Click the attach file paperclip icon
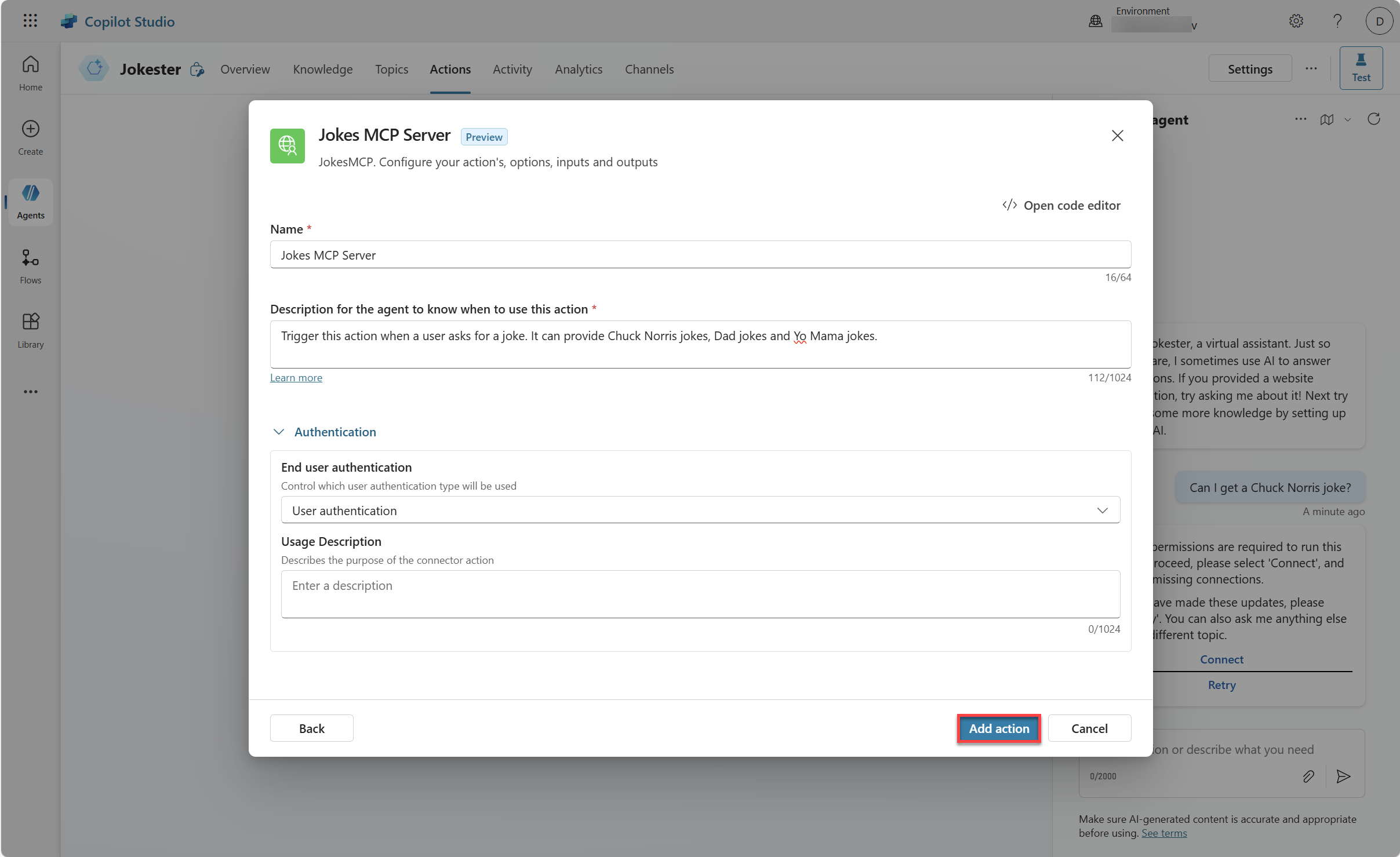The image size is (1400, 857). tap(1308, 776)
